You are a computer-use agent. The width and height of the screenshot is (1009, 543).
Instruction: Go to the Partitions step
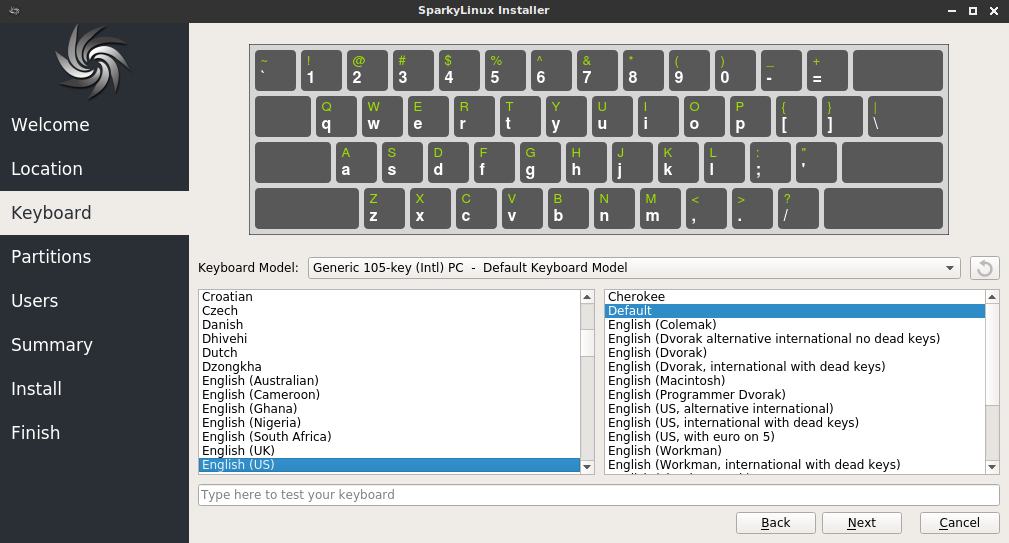point(95,257)
